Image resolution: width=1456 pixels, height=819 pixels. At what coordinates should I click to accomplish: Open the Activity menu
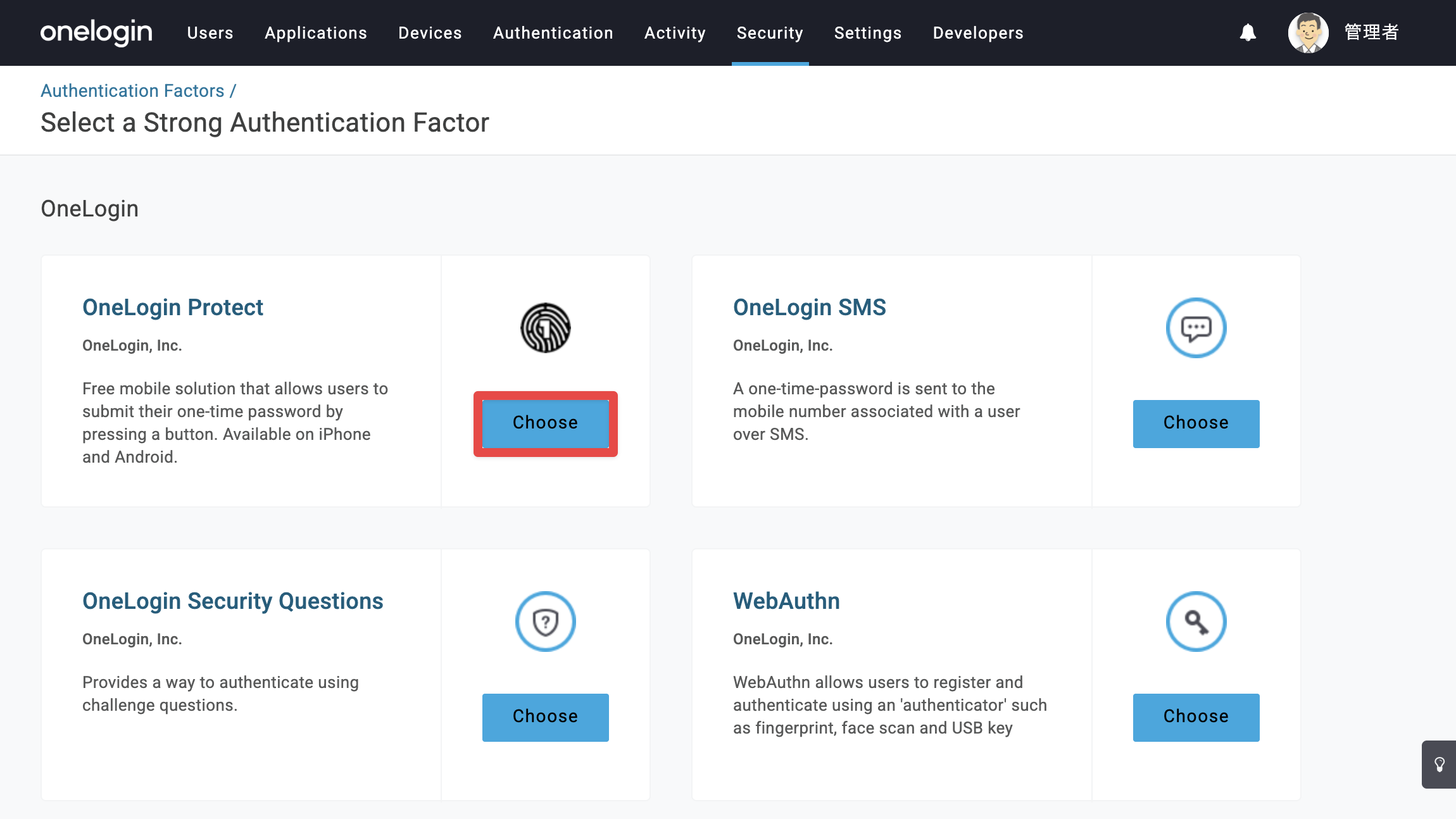675,33
